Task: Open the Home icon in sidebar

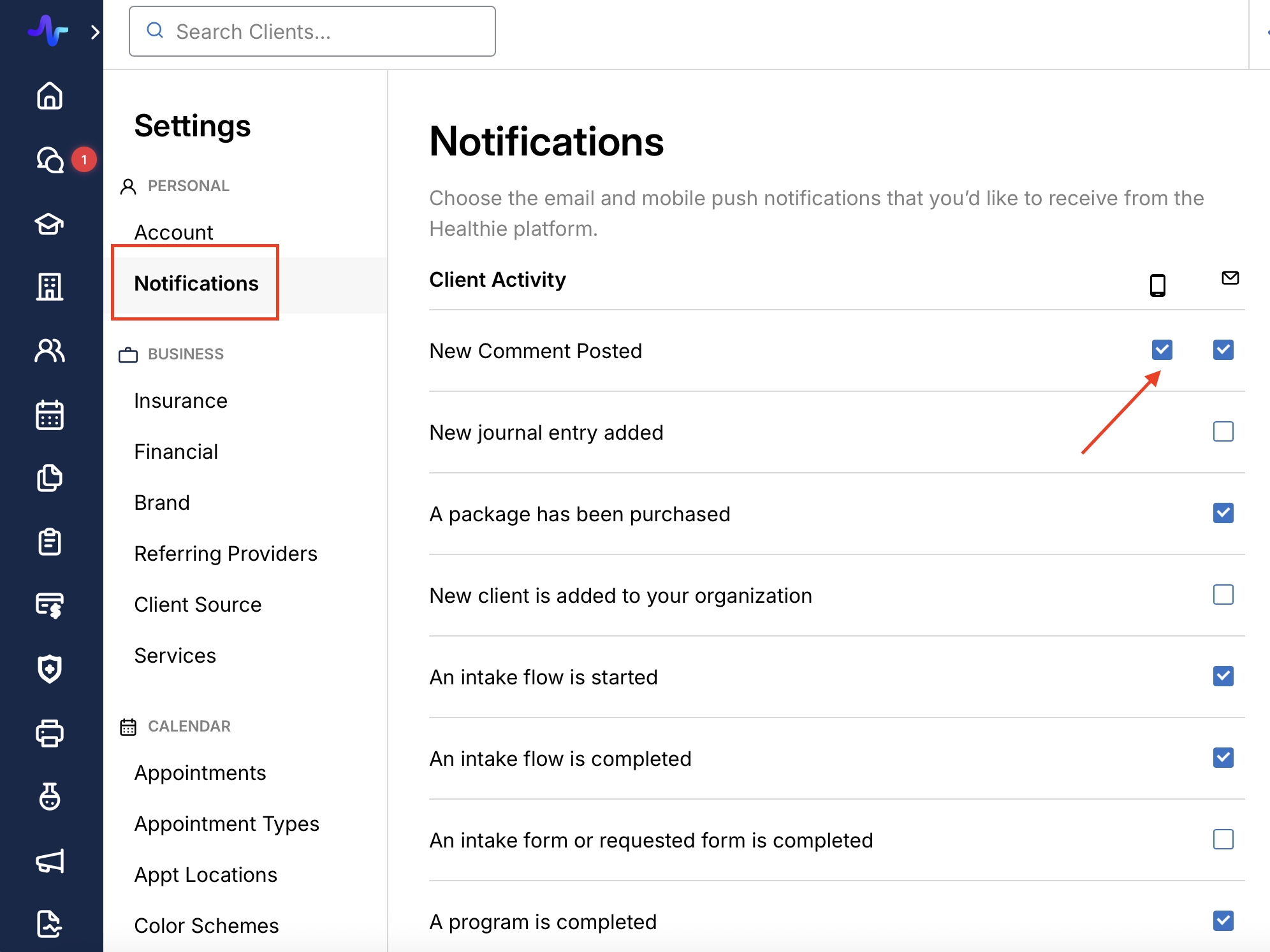Action: (50, 96)
